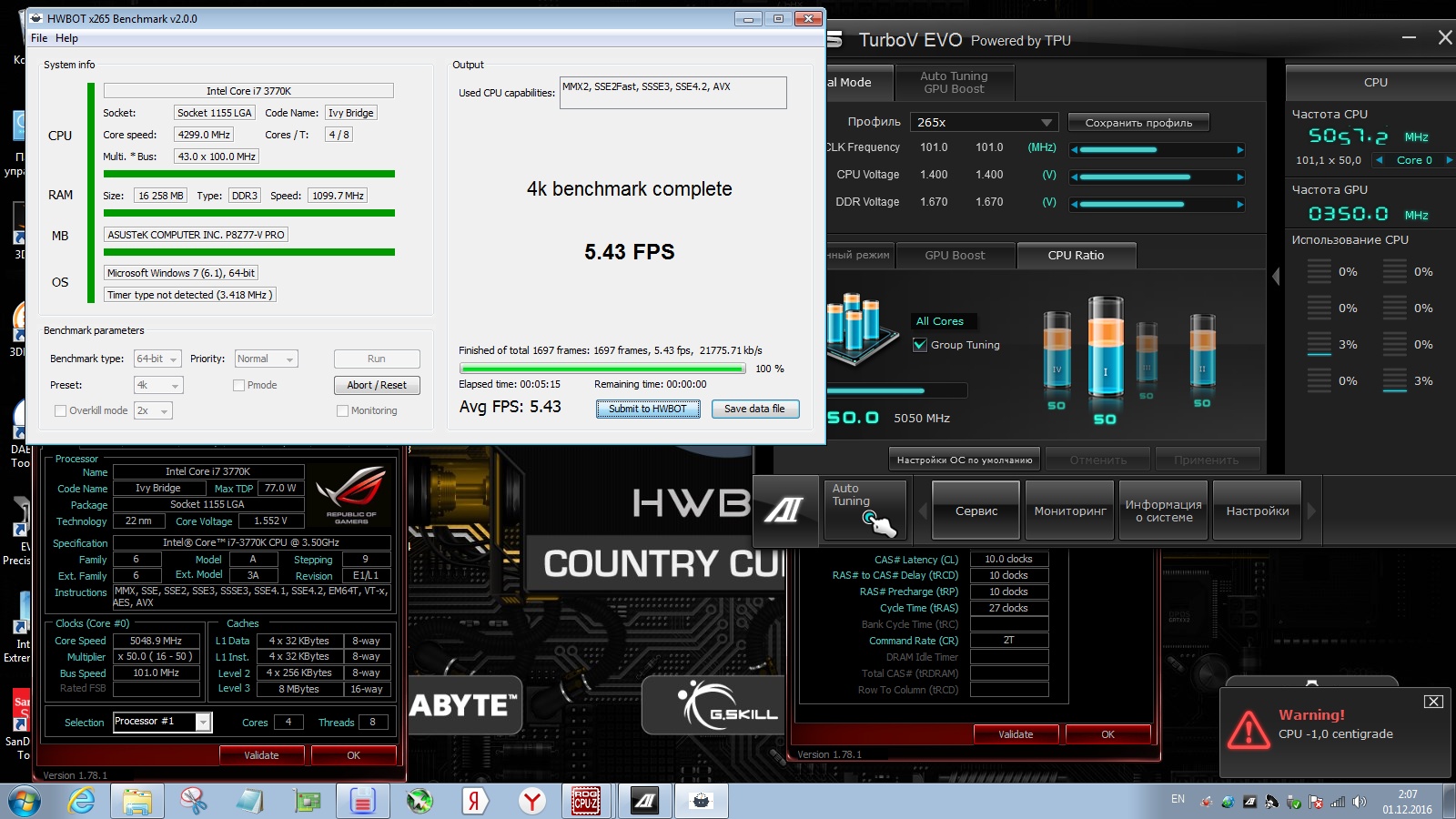Click DDR Voltage slider right arrow

(1239, 204)
